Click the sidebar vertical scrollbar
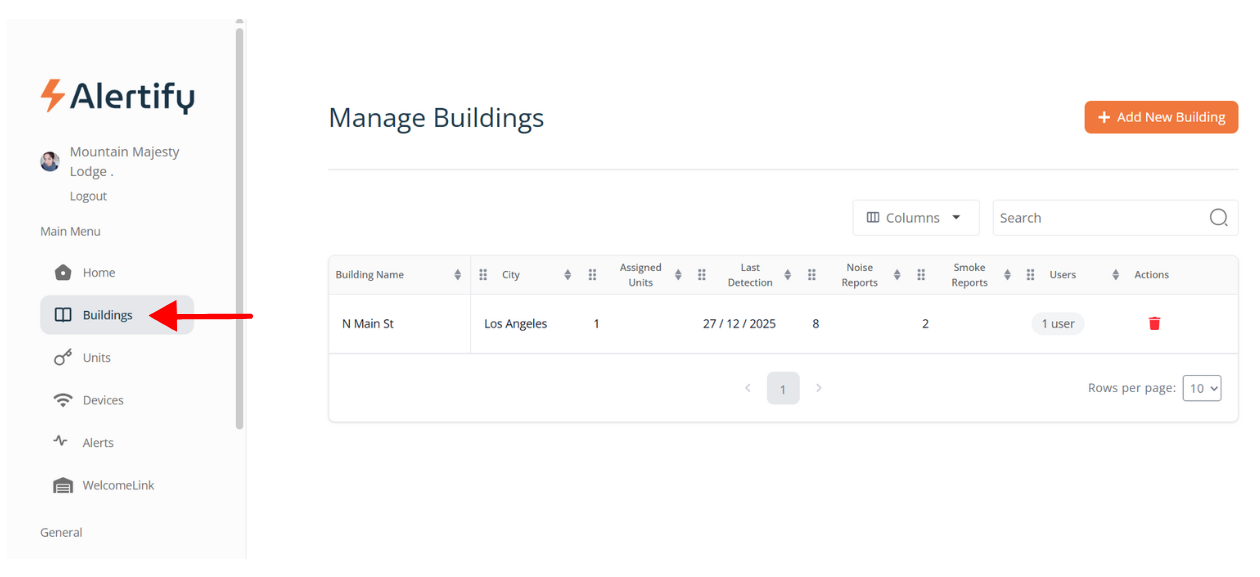The image size is (1260, 577). (x=239, y=230)
